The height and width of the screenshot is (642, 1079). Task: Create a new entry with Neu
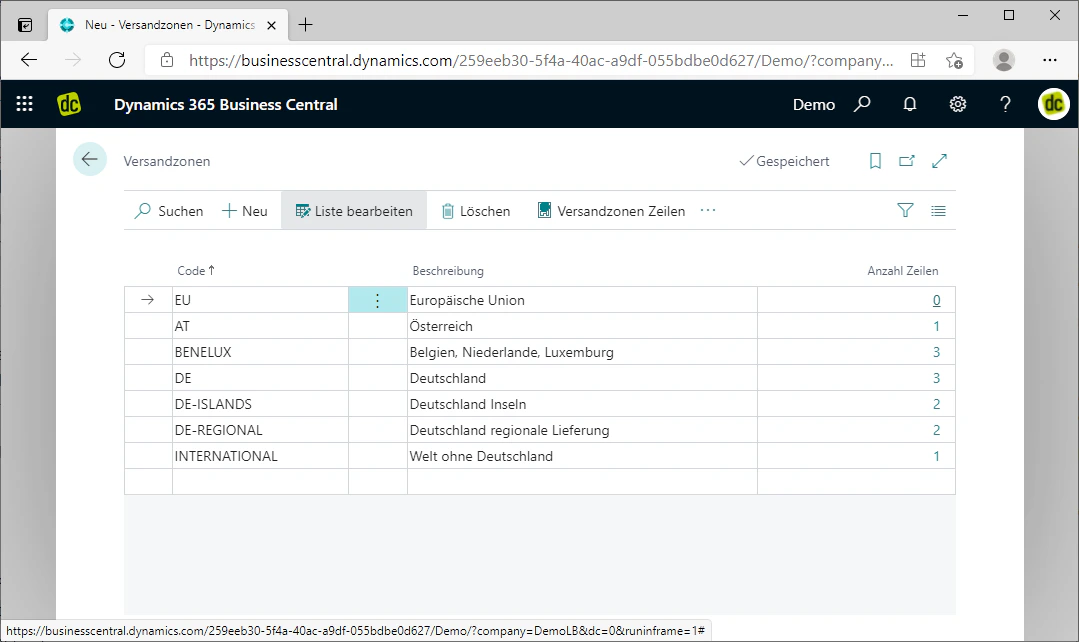(244, 211)
